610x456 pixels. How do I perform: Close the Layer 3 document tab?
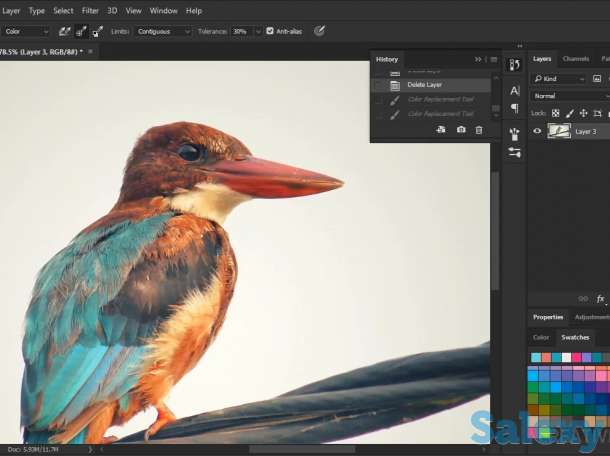[x=91, y=51]
